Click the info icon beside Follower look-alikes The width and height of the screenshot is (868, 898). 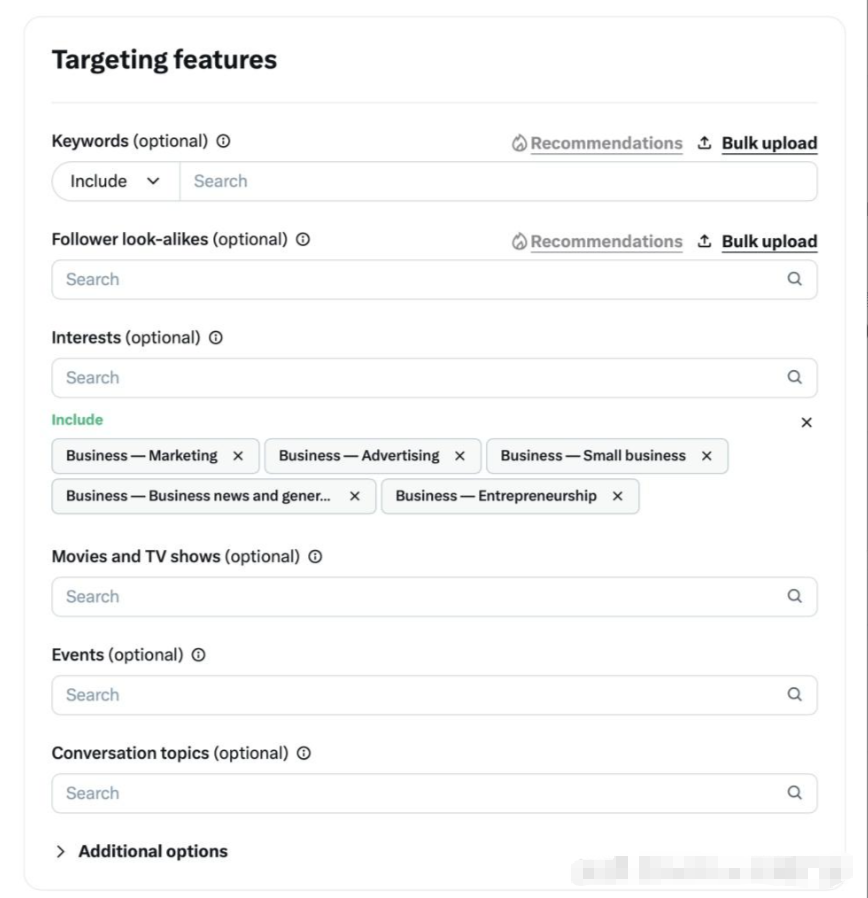303,240
